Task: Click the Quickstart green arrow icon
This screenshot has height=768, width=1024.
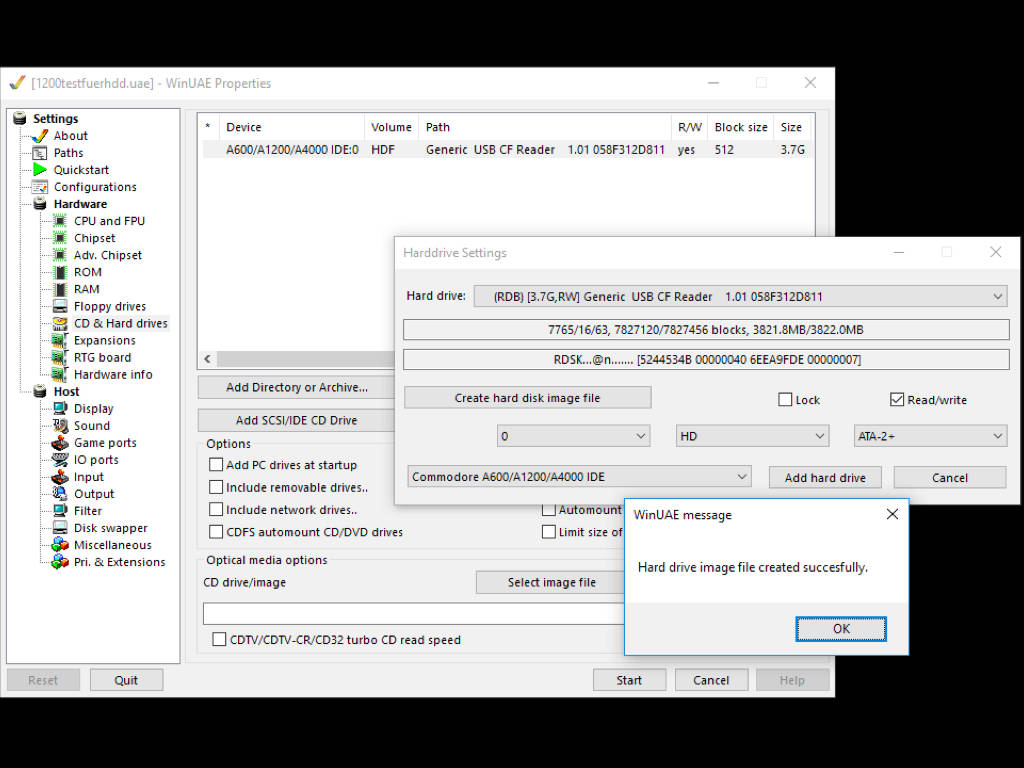Action: pos(40,170)
